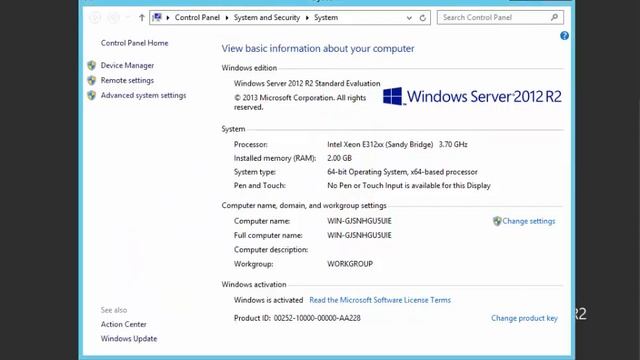
Task: Select the computer name WIN-GJSNHGU5UIE value
Action: click(359, 221)
